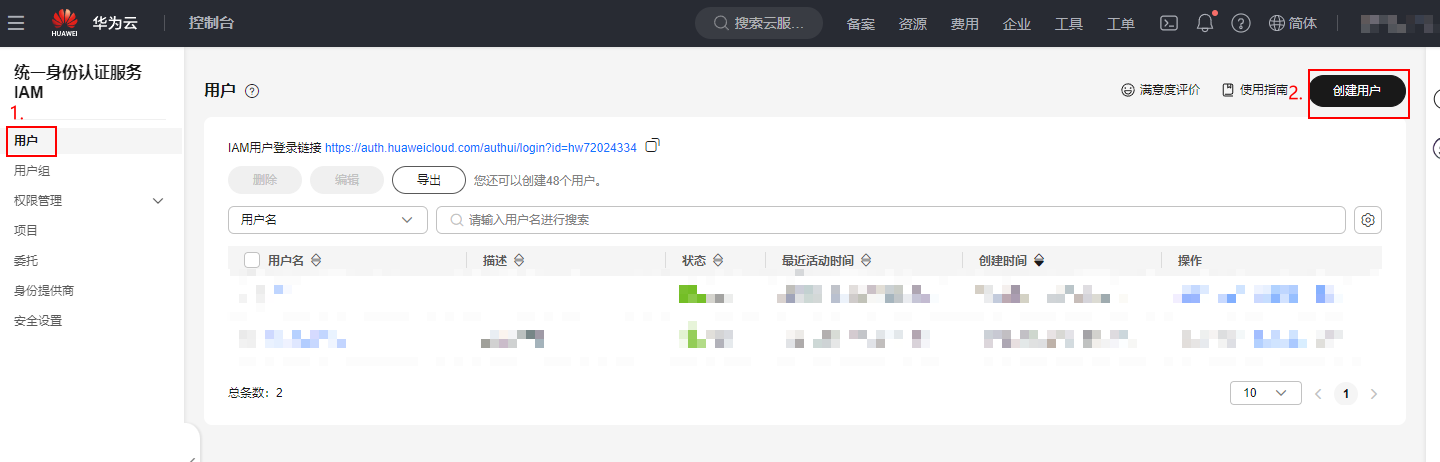Viewport: 1440px width, 462px height.
Task: Click the 编辑 button
Action: tap(347, 180)
